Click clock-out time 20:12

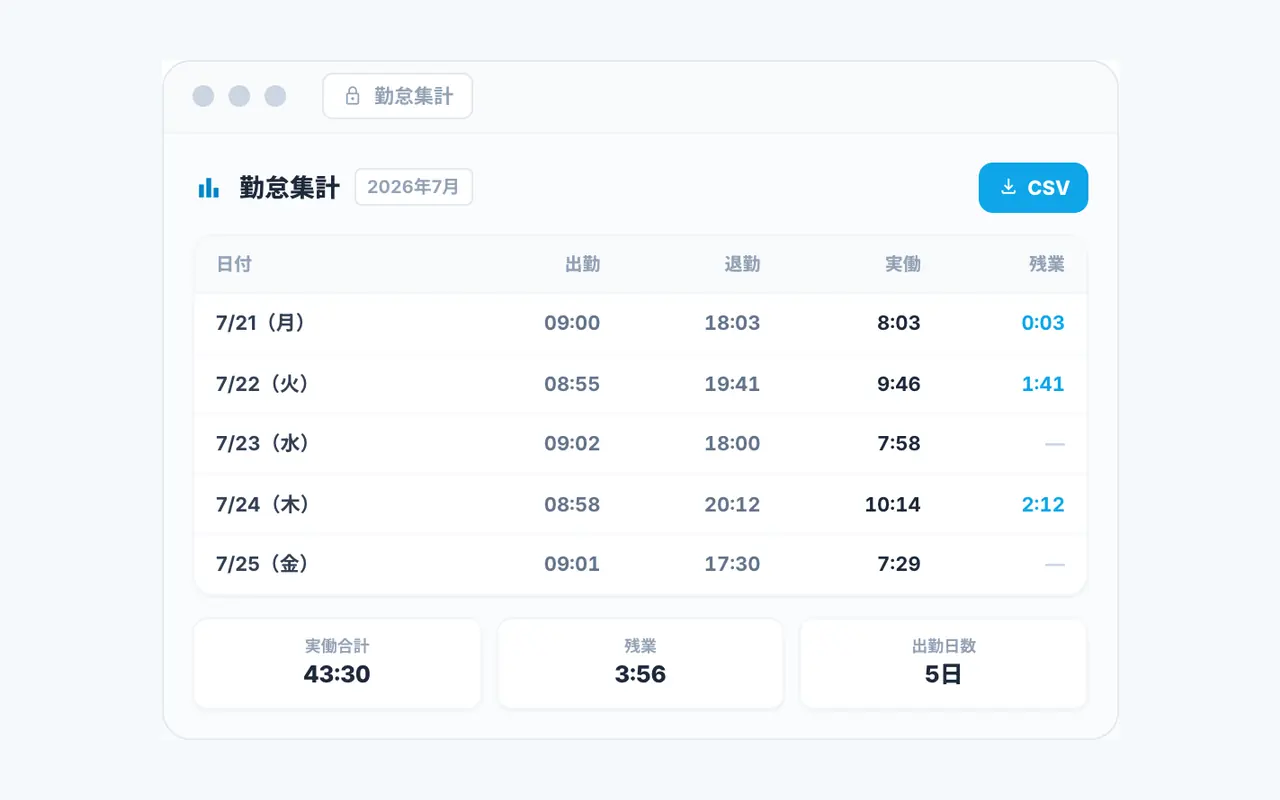[x=732, y=504]
